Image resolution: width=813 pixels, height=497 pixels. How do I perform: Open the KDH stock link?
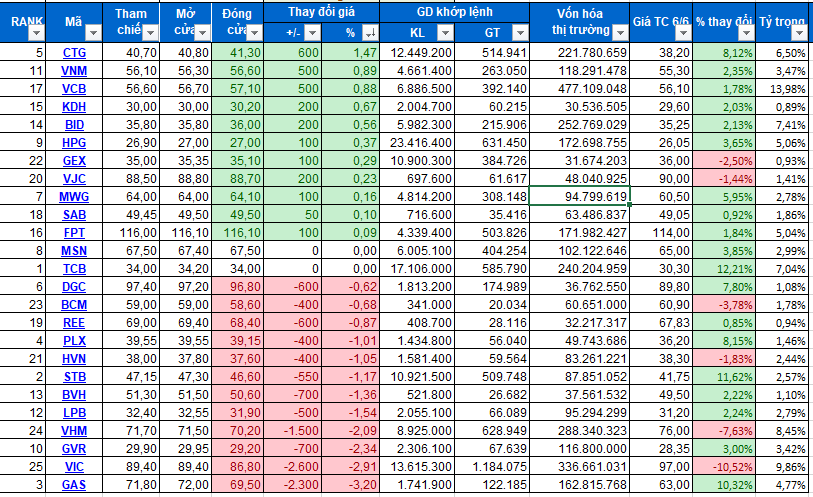[x=74, y=107]
